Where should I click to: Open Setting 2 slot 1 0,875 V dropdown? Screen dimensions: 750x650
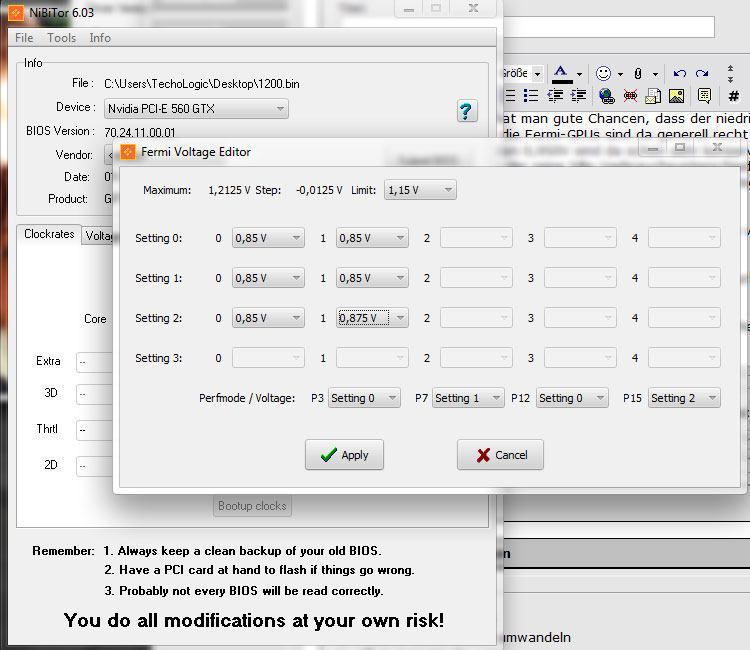click(x=372, y=318)
